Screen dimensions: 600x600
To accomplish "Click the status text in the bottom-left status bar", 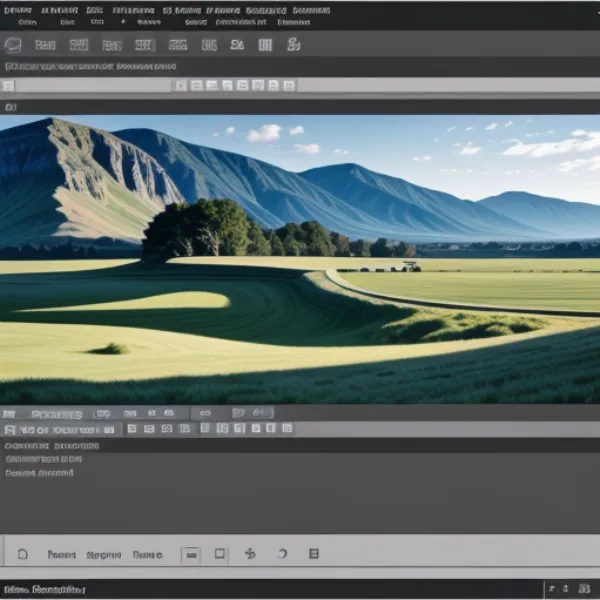I will pyautogui.click(x=44, y=590).
